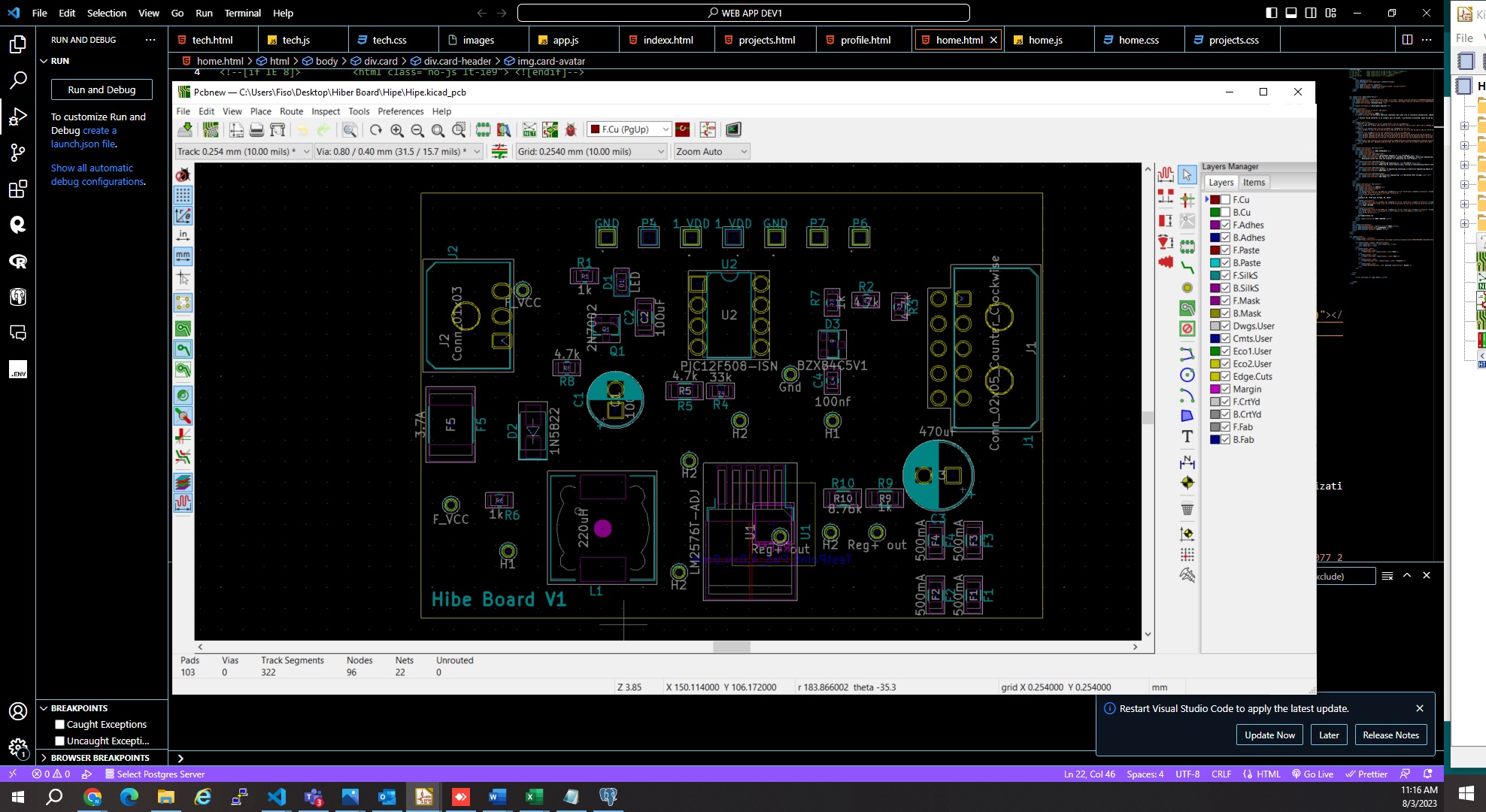The image size is (1486, 812).
Task: Open Board Setup icon in Pcbnew toolbar
Action: (x=211, y=129)
